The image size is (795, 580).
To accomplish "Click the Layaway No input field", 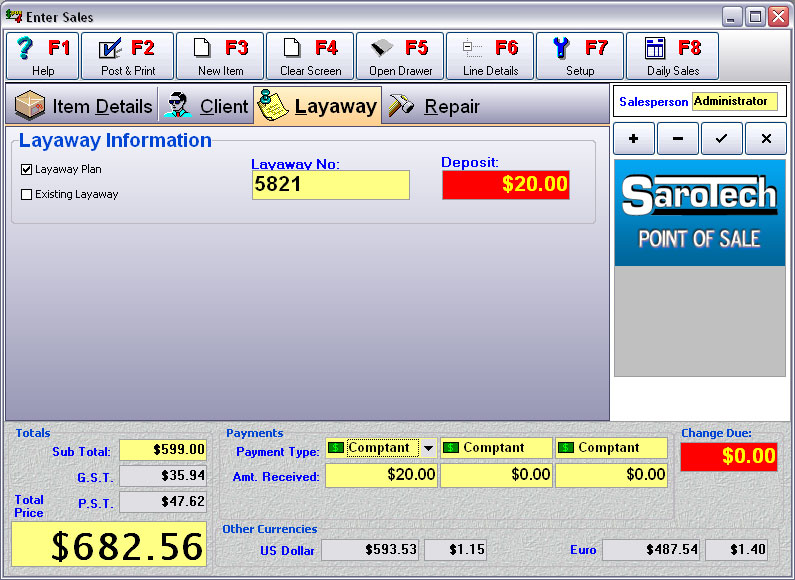I will coord(330,185).
